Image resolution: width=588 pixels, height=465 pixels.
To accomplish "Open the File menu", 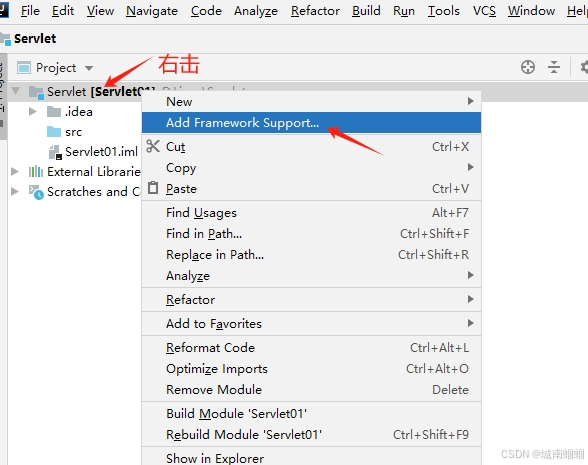I will (x=30, y=11).
